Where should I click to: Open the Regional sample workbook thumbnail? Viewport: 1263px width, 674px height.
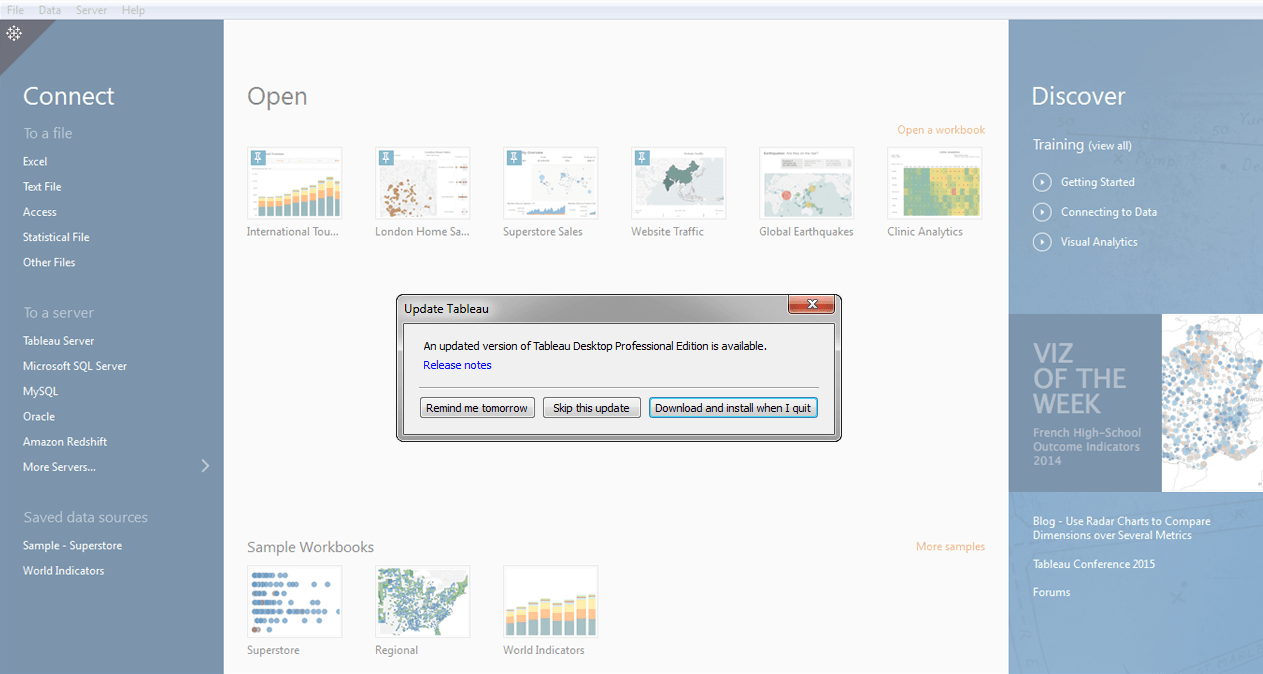422,601
